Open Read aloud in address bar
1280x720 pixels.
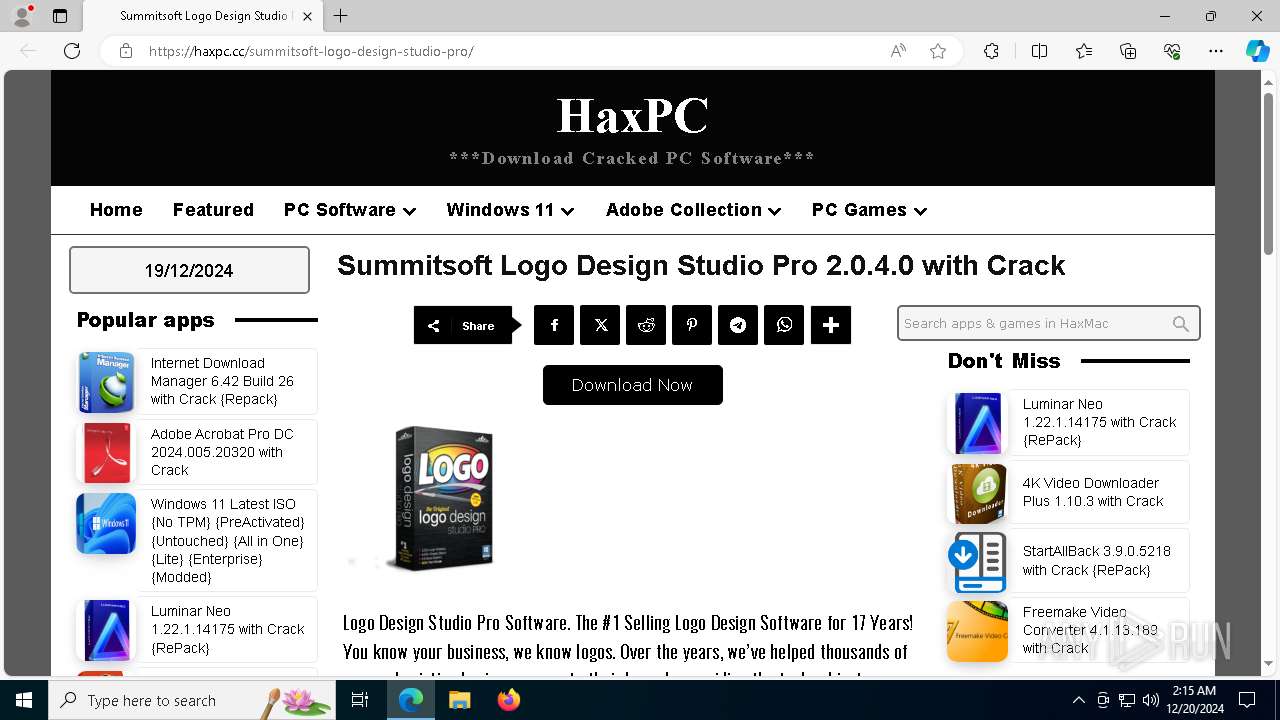point(898,51)
